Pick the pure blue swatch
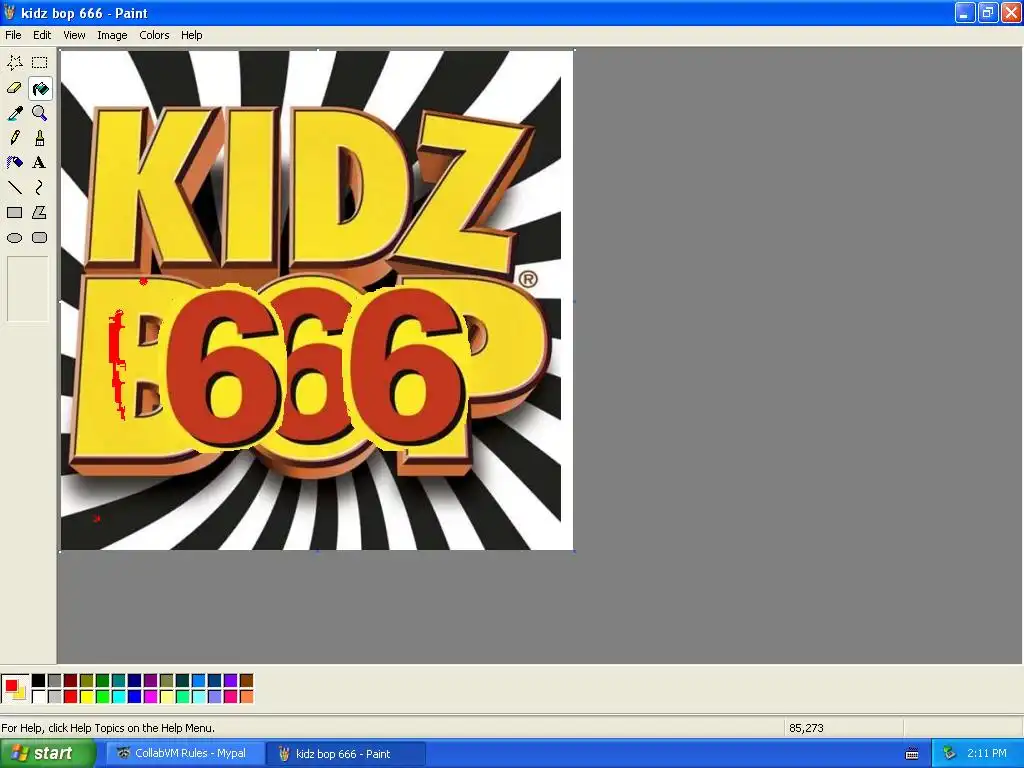1024x768 pixels. click(x=135, y=697)
